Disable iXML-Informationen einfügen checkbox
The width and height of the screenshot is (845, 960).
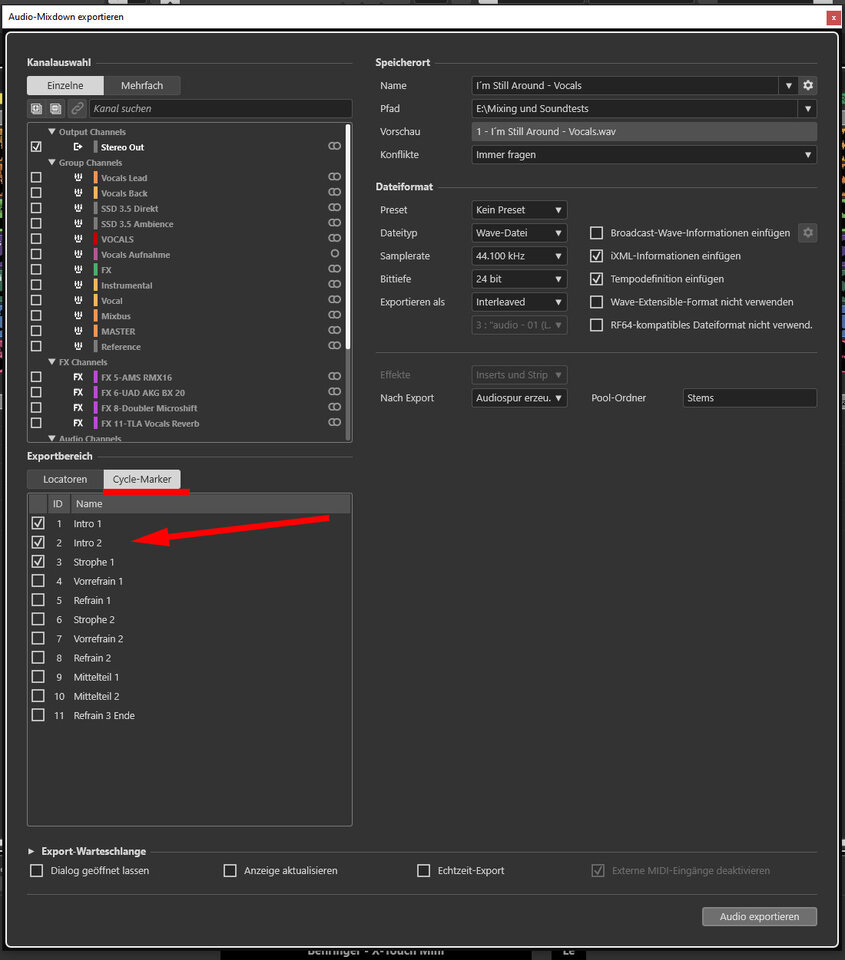[596, 256]
